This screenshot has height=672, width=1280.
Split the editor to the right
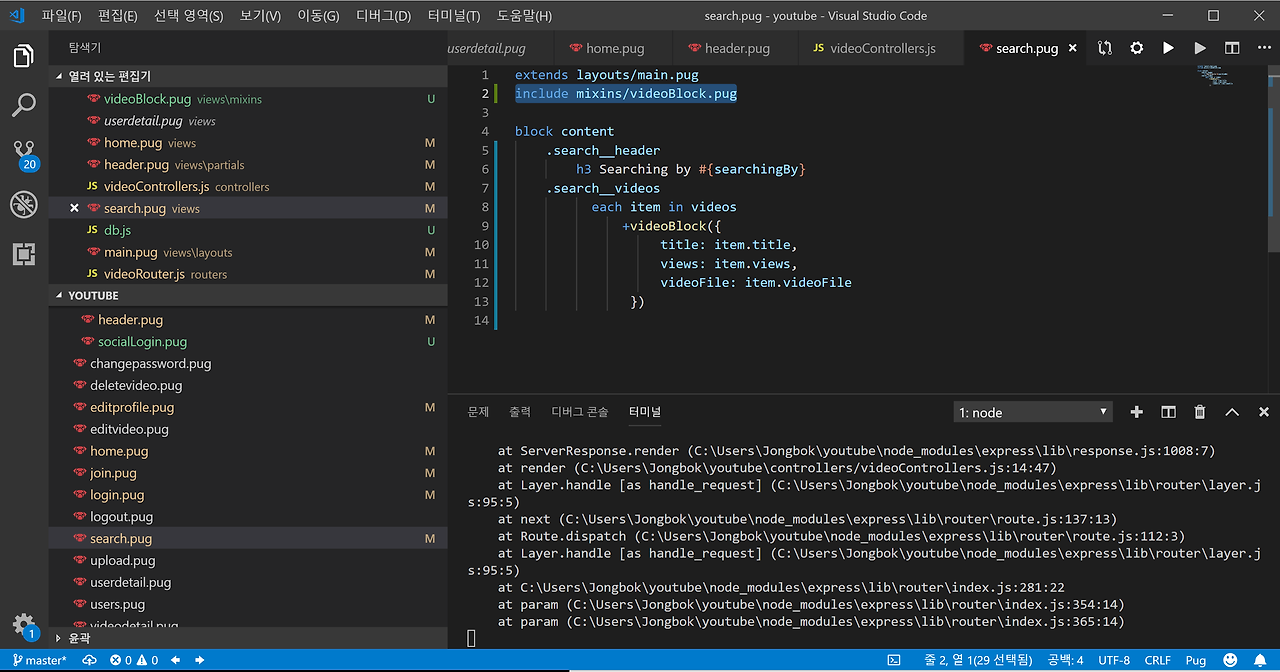[1232, 48]
